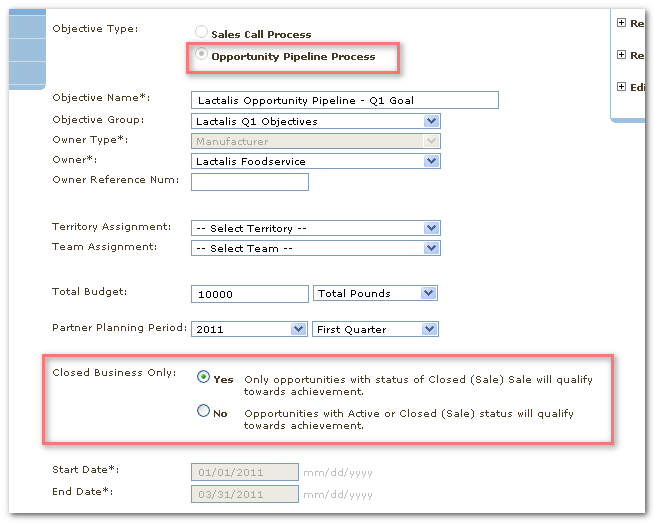Click the End Date field
Image resolution: width=655 pixels, height=523 pixels.
[x=244, y=493]
